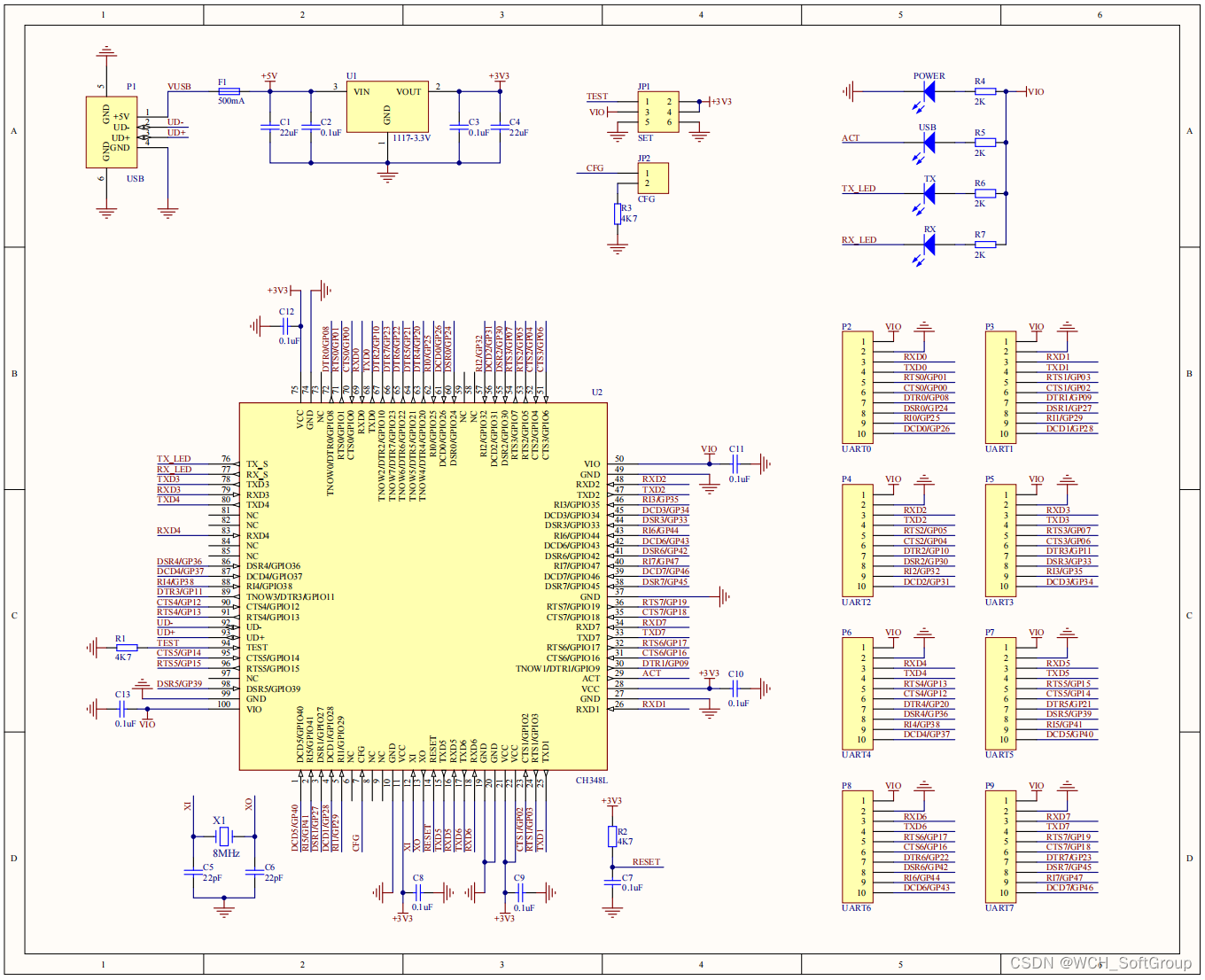Pick resistor R7 on the RX_LED line
The width and height of the screenshot is (1205, 980).
[x=984, y=244]
